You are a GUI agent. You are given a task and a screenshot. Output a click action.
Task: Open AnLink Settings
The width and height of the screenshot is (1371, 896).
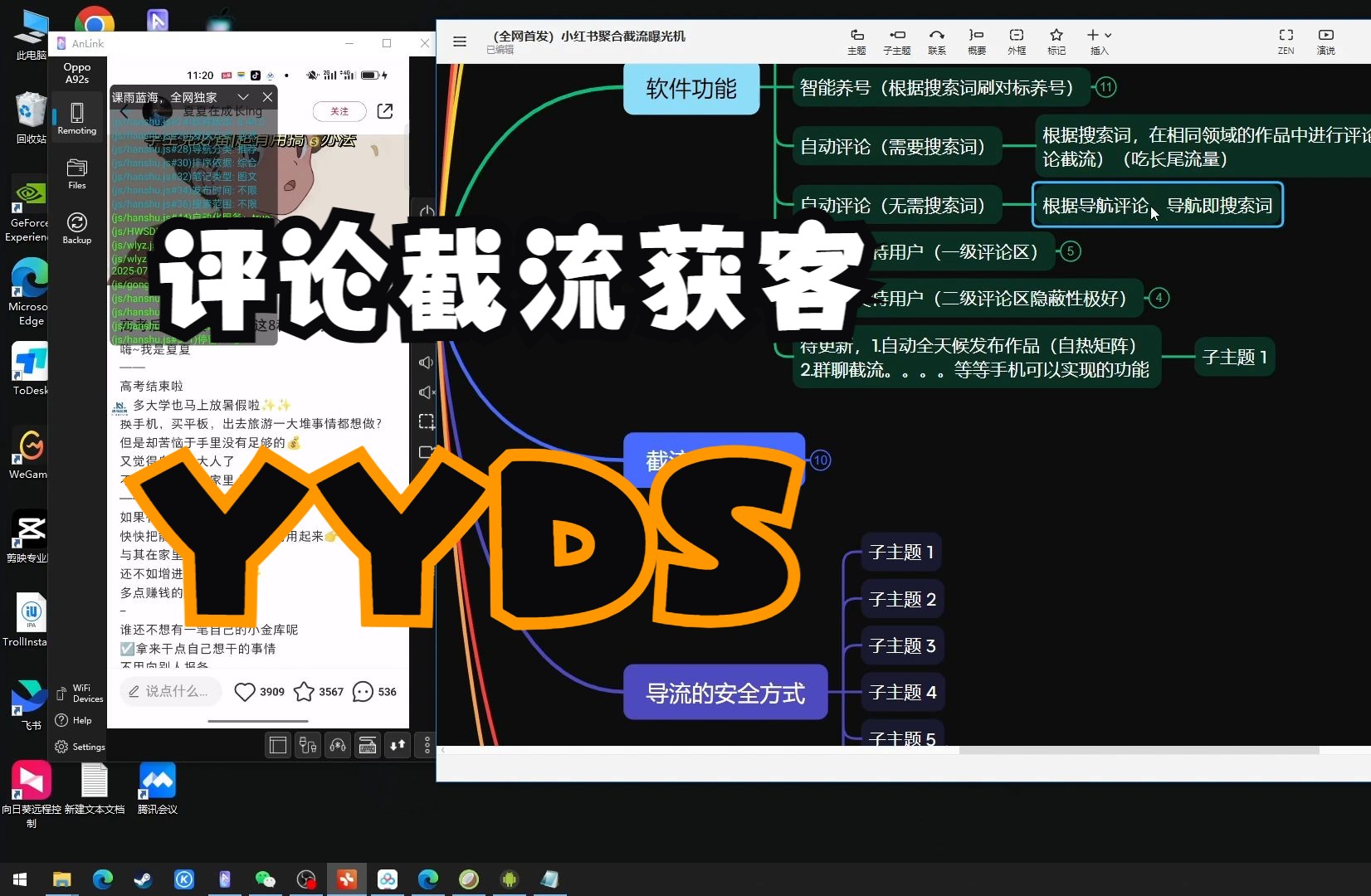click(x=80, y=747)
